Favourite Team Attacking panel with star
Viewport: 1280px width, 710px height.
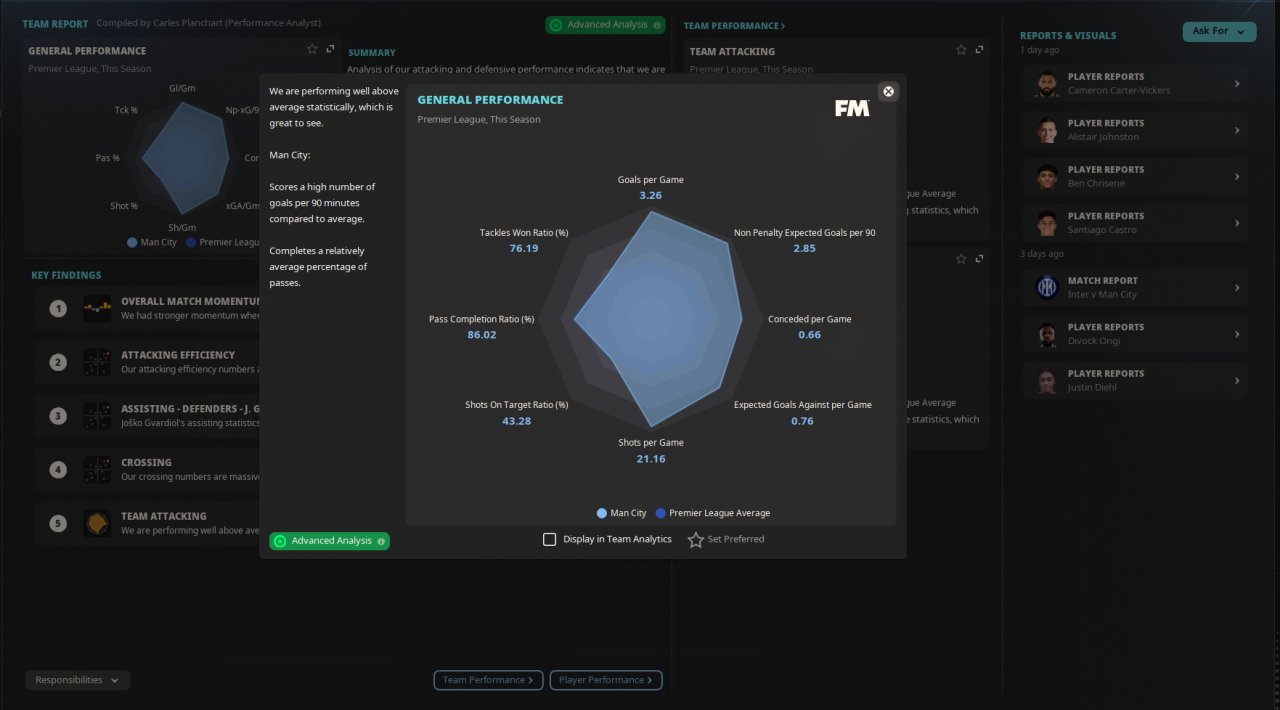coord(961,50)
